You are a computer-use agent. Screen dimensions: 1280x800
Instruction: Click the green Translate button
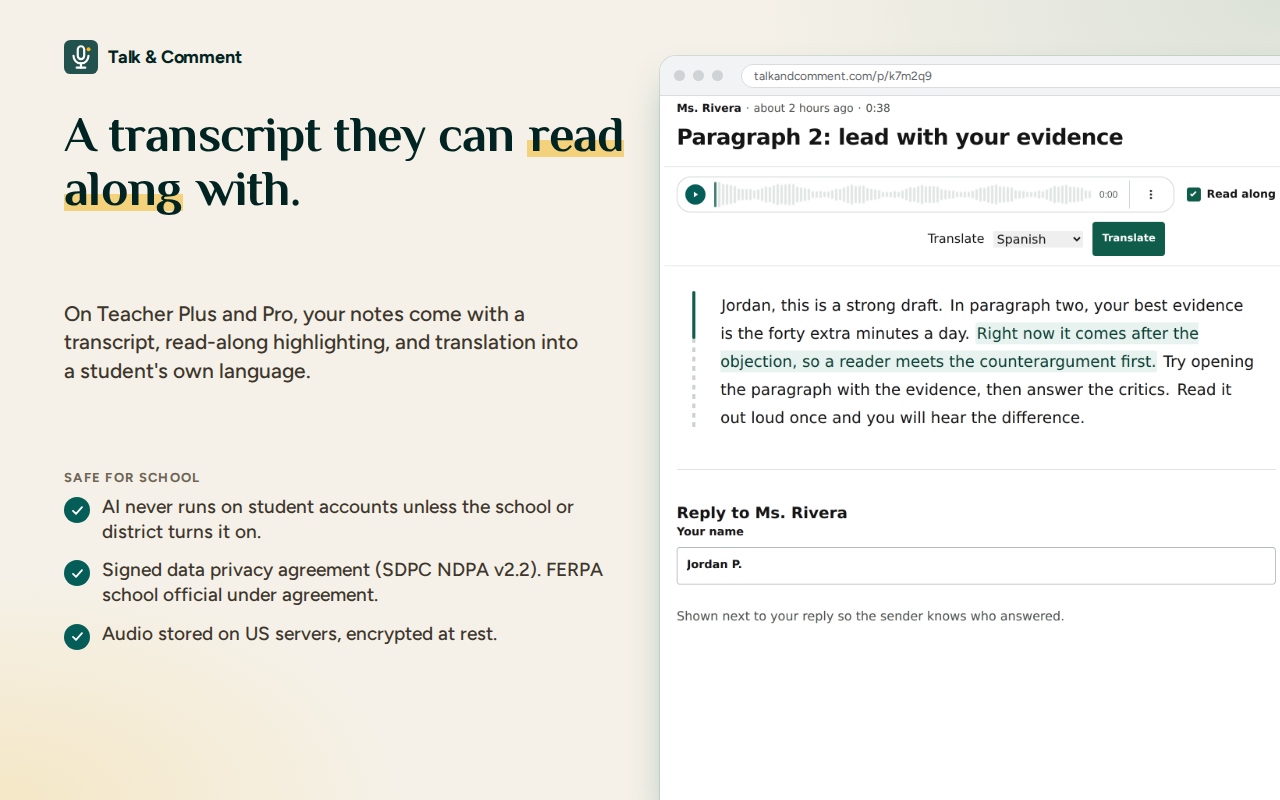click(x=1128, y=239)
